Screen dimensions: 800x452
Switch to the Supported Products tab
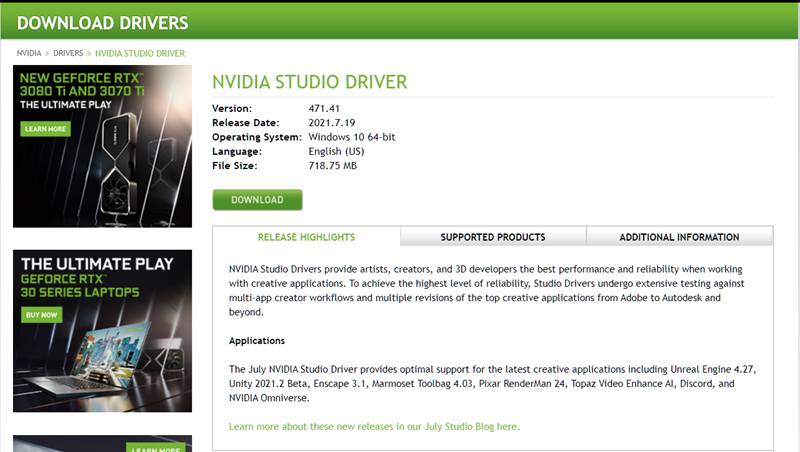(x=493, y=237)
